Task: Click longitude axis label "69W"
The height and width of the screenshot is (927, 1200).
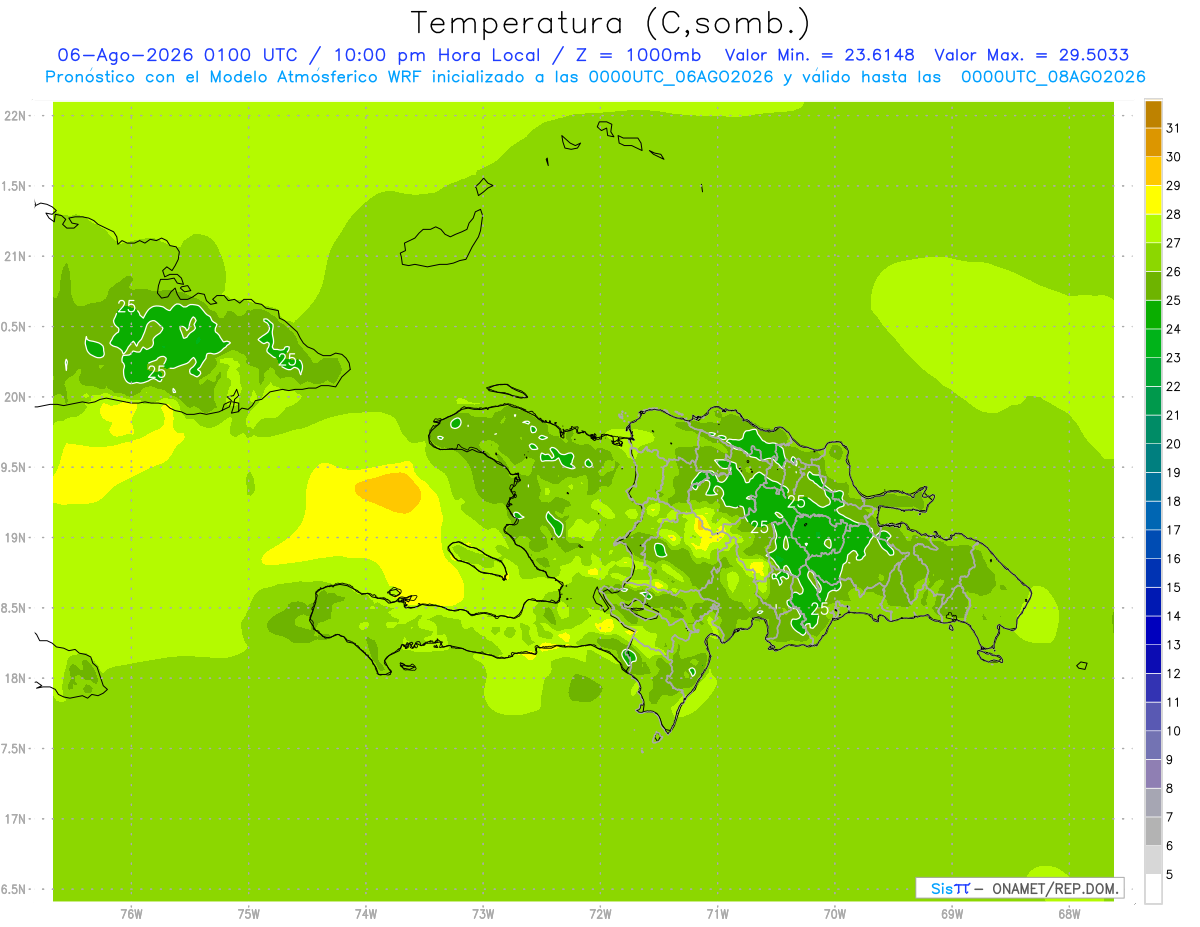Action: point(952,913)
